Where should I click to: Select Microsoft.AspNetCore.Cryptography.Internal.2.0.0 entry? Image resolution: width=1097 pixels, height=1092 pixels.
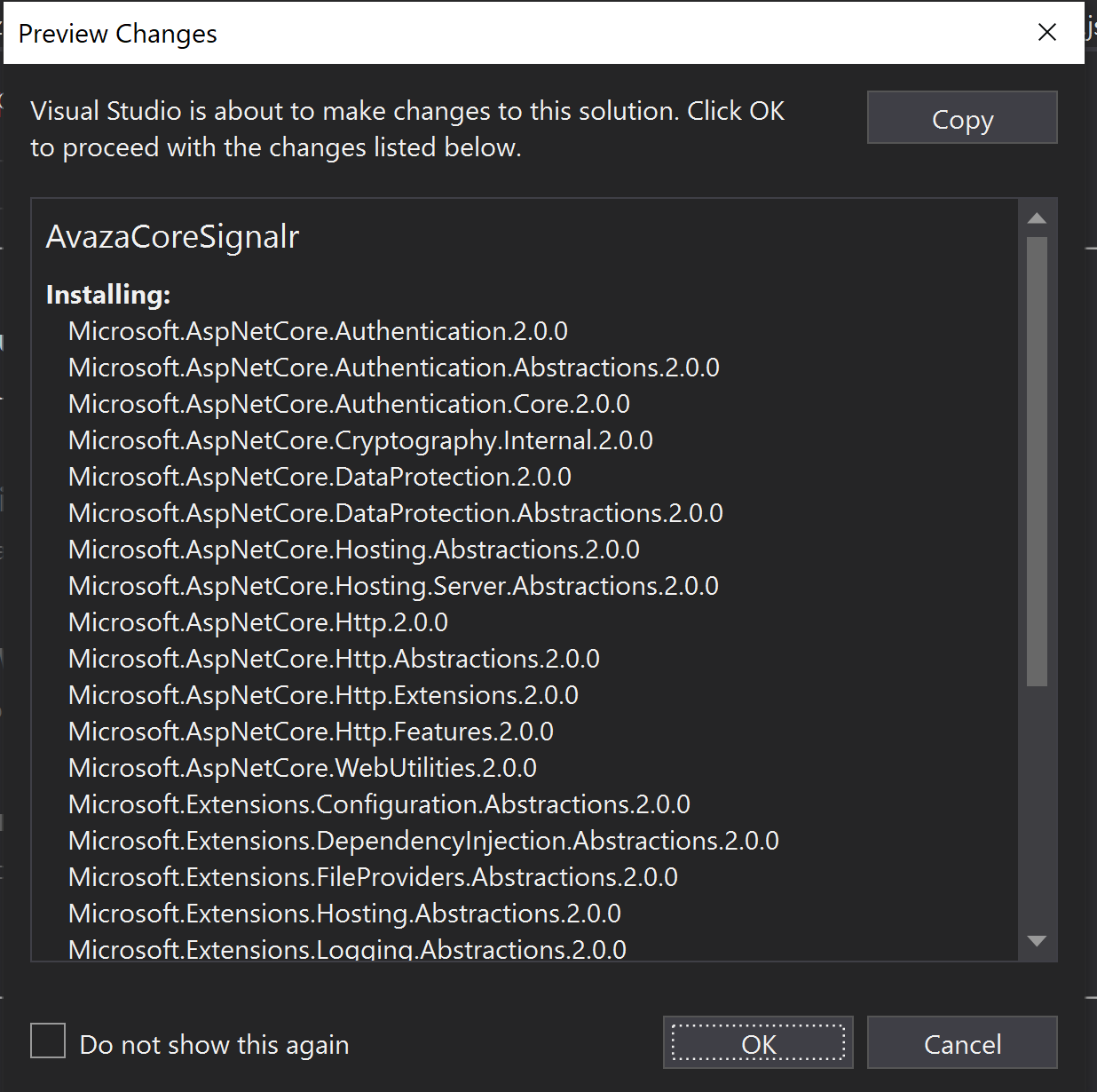pyautogui.click(x=359, y=439)
